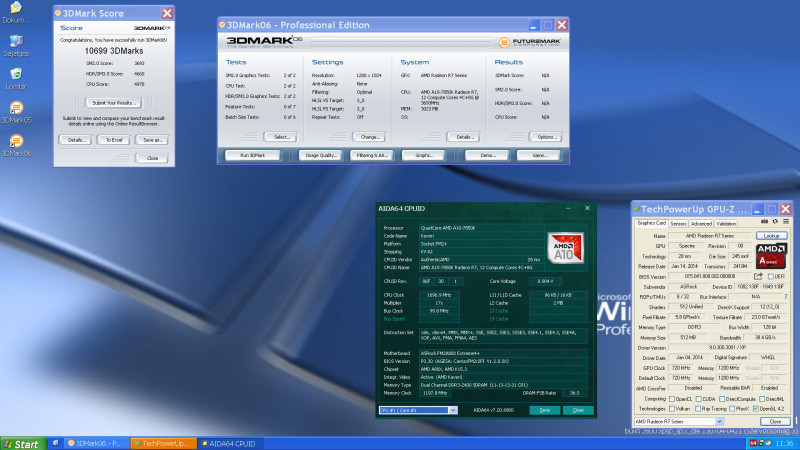Click Select... button under Tests

281,137
